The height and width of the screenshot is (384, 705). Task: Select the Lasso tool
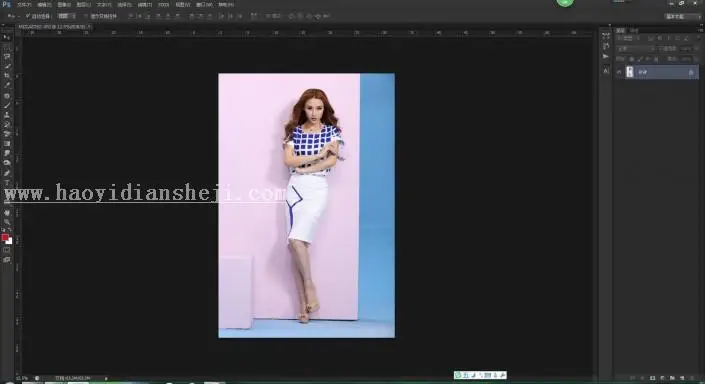7,57
